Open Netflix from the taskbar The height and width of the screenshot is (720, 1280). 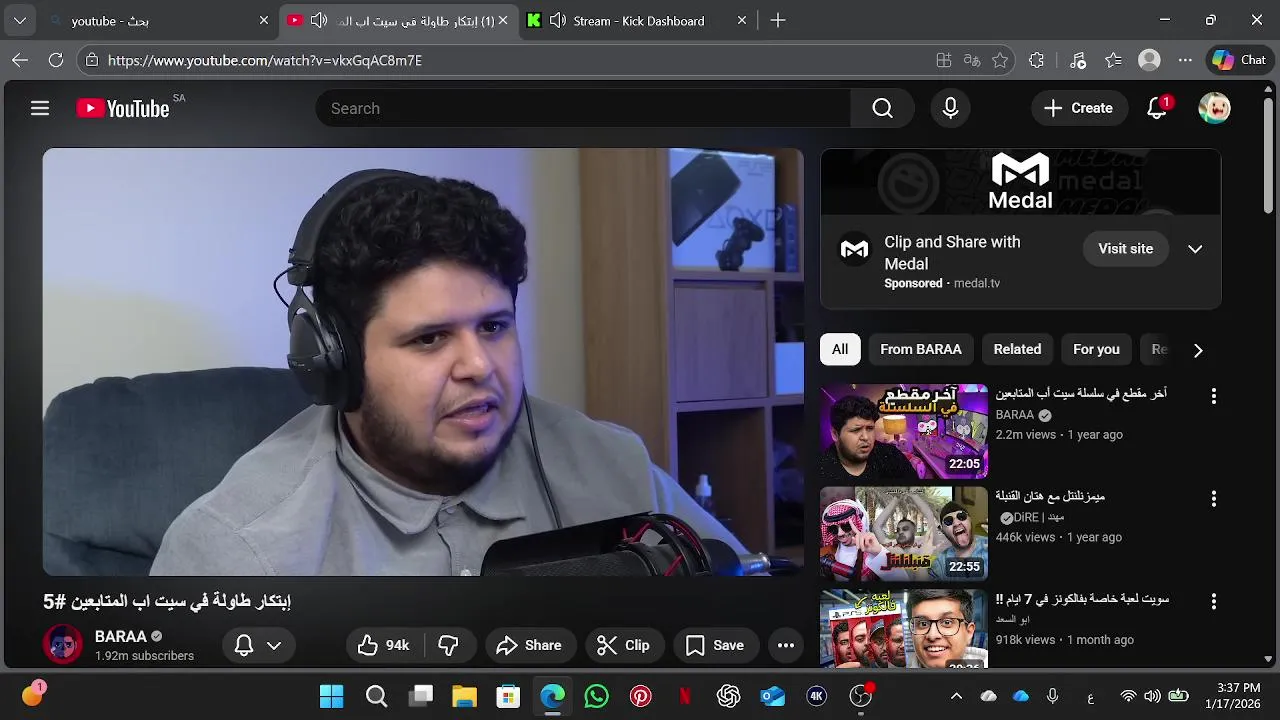(685, 696)
